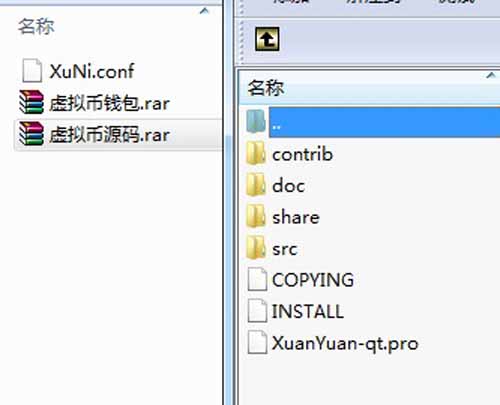Open the doc folder icon
The width and height of the screenshot is (500, 405).
pos(256,185)
